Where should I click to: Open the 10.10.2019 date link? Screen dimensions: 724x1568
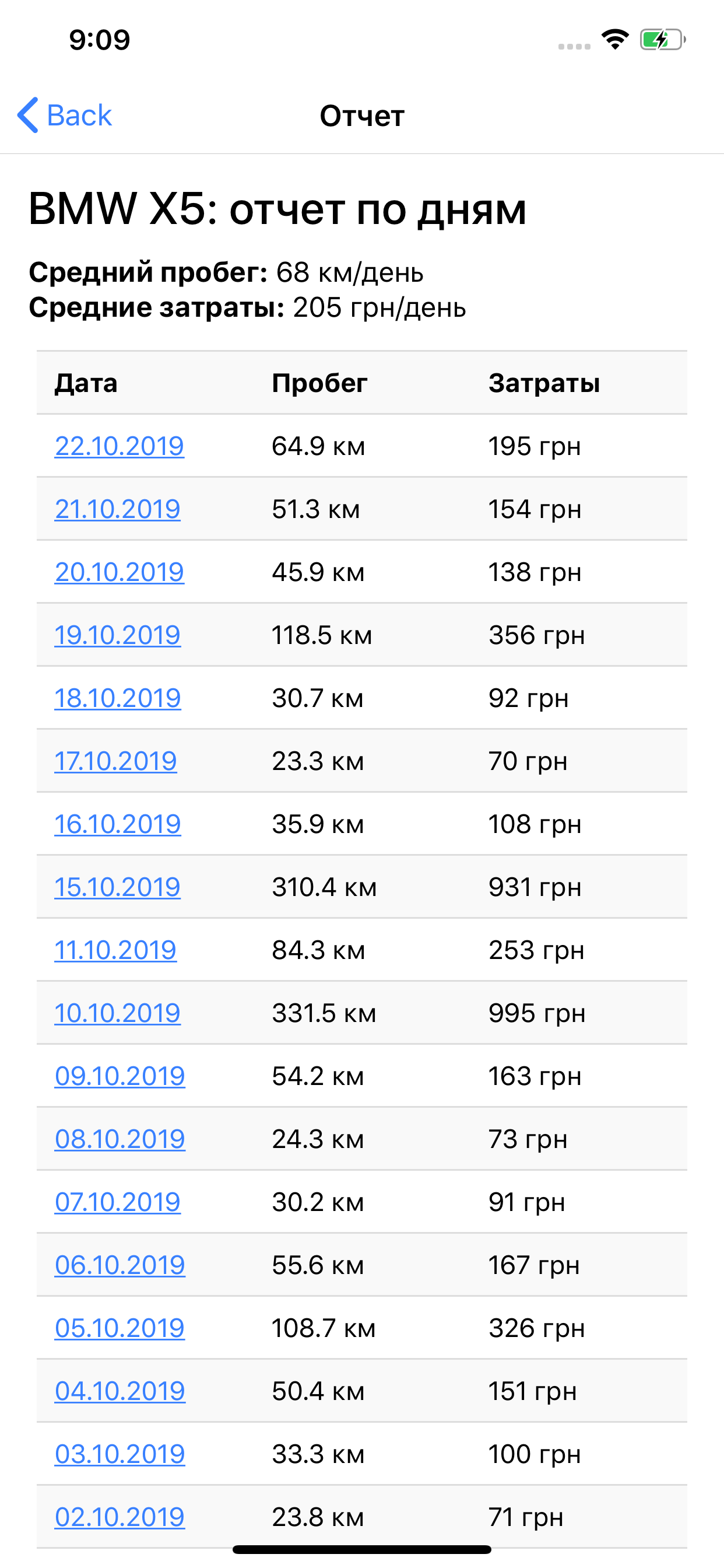[x=117, y=1013]
